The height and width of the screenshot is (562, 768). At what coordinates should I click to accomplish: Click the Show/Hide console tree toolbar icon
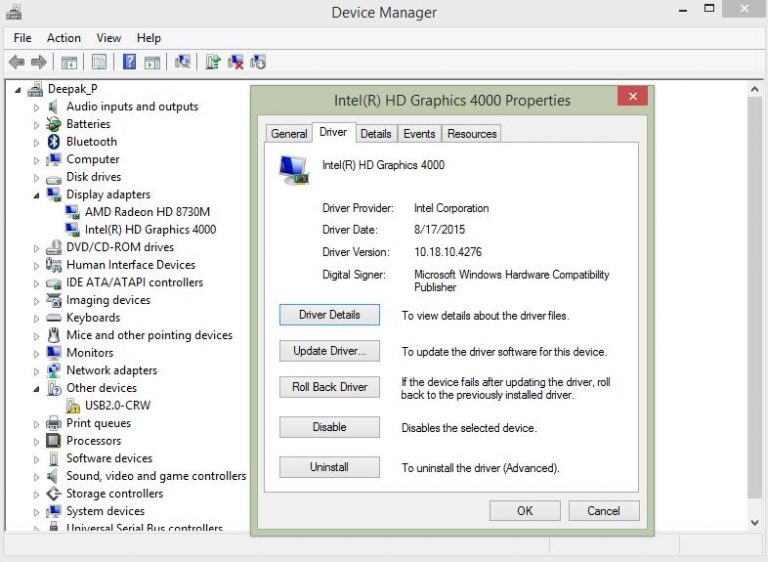(69, 62)
